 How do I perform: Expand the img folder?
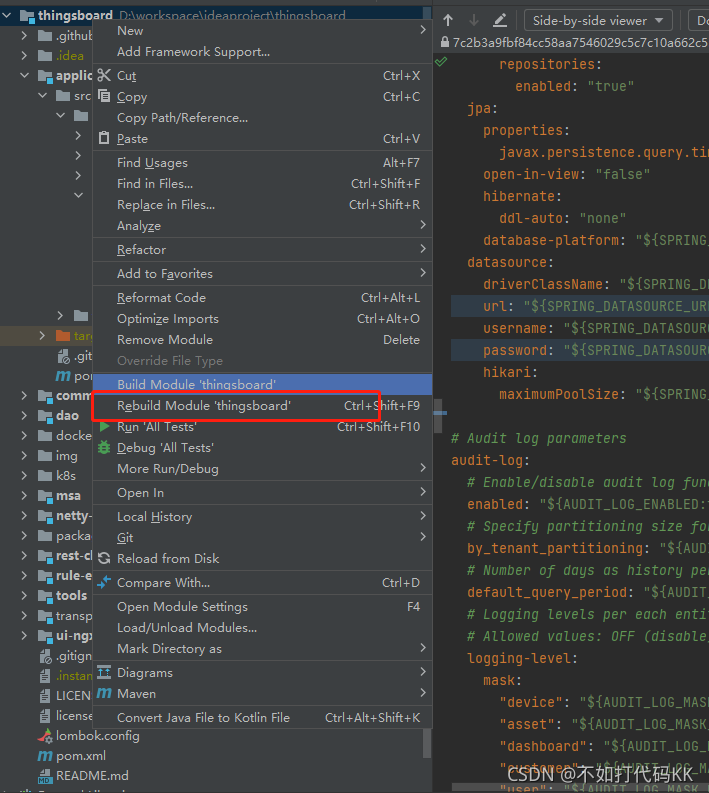[x=24, y=455]
